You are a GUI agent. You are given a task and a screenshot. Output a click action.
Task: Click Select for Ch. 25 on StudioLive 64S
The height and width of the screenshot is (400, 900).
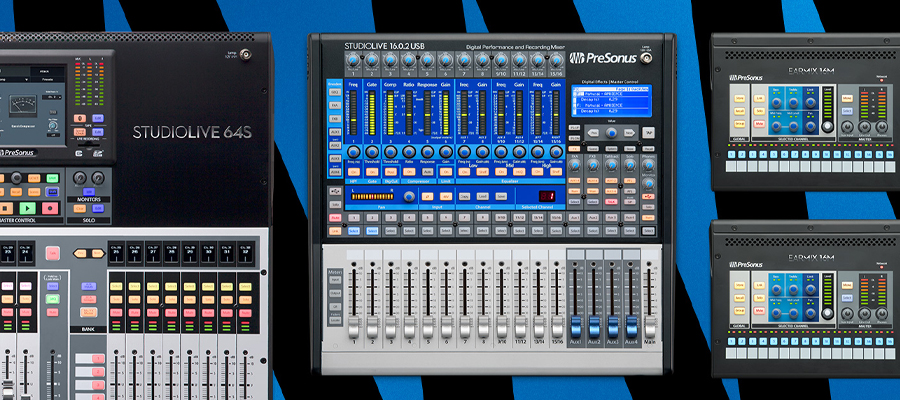[x=116, y=286]
